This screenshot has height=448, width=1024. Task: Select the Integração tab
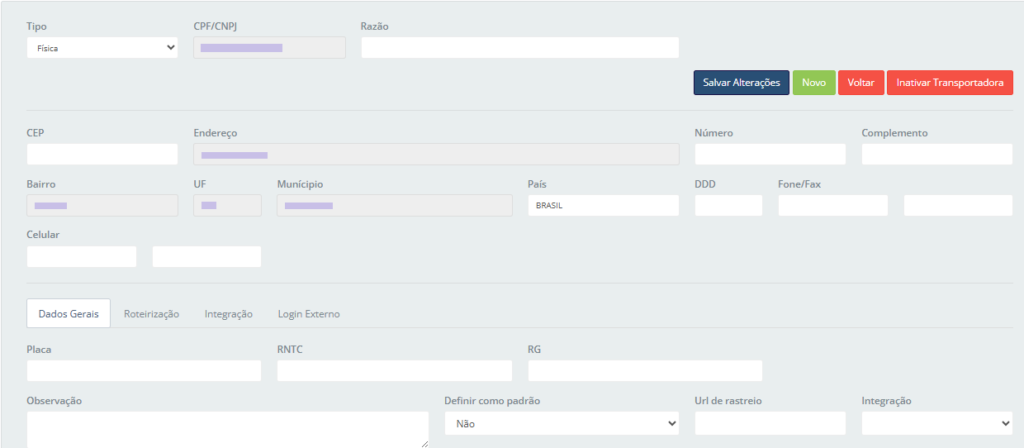pyautogui.click(x=228, y=314)
